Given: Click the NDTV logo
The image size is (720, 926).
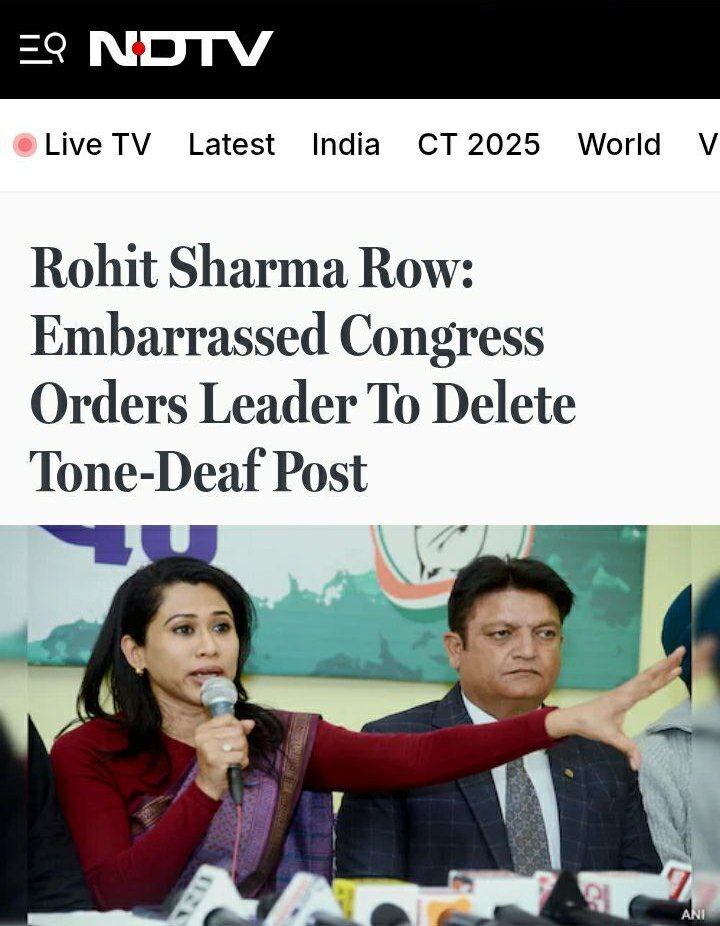Looking at the screenshot, I should point(181,48).
